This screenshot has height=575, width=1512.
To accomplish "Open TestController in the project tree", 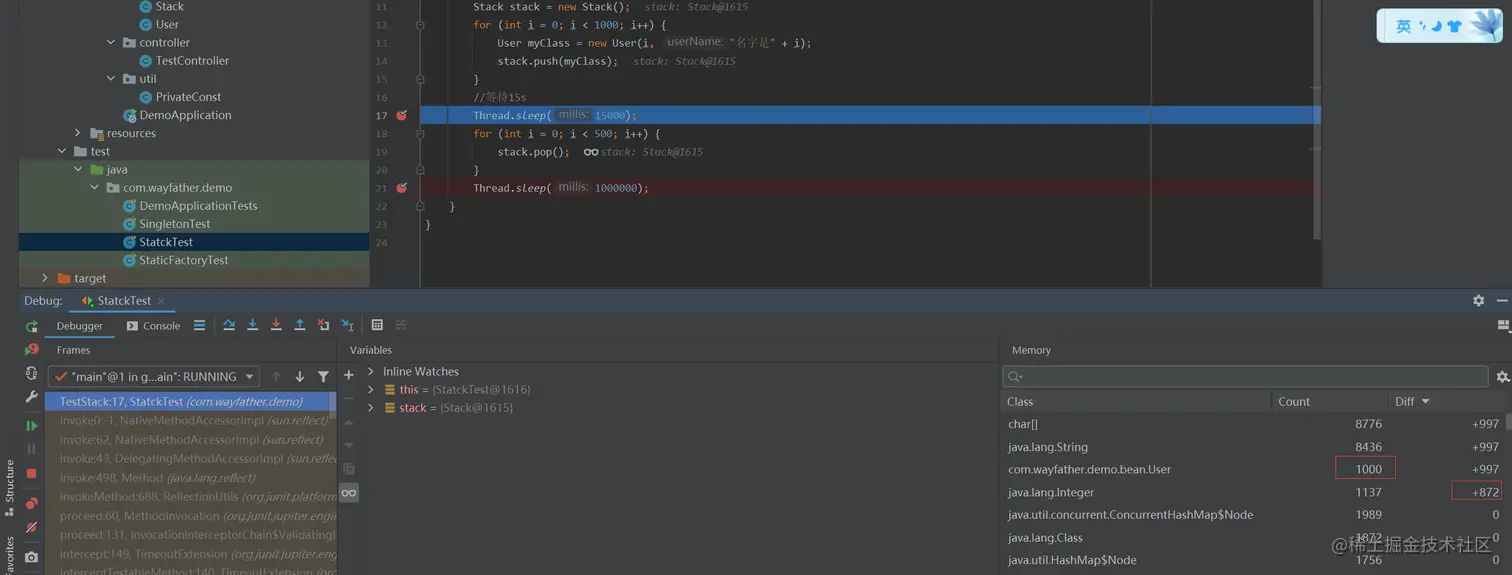I will click(x=192, y=60).
